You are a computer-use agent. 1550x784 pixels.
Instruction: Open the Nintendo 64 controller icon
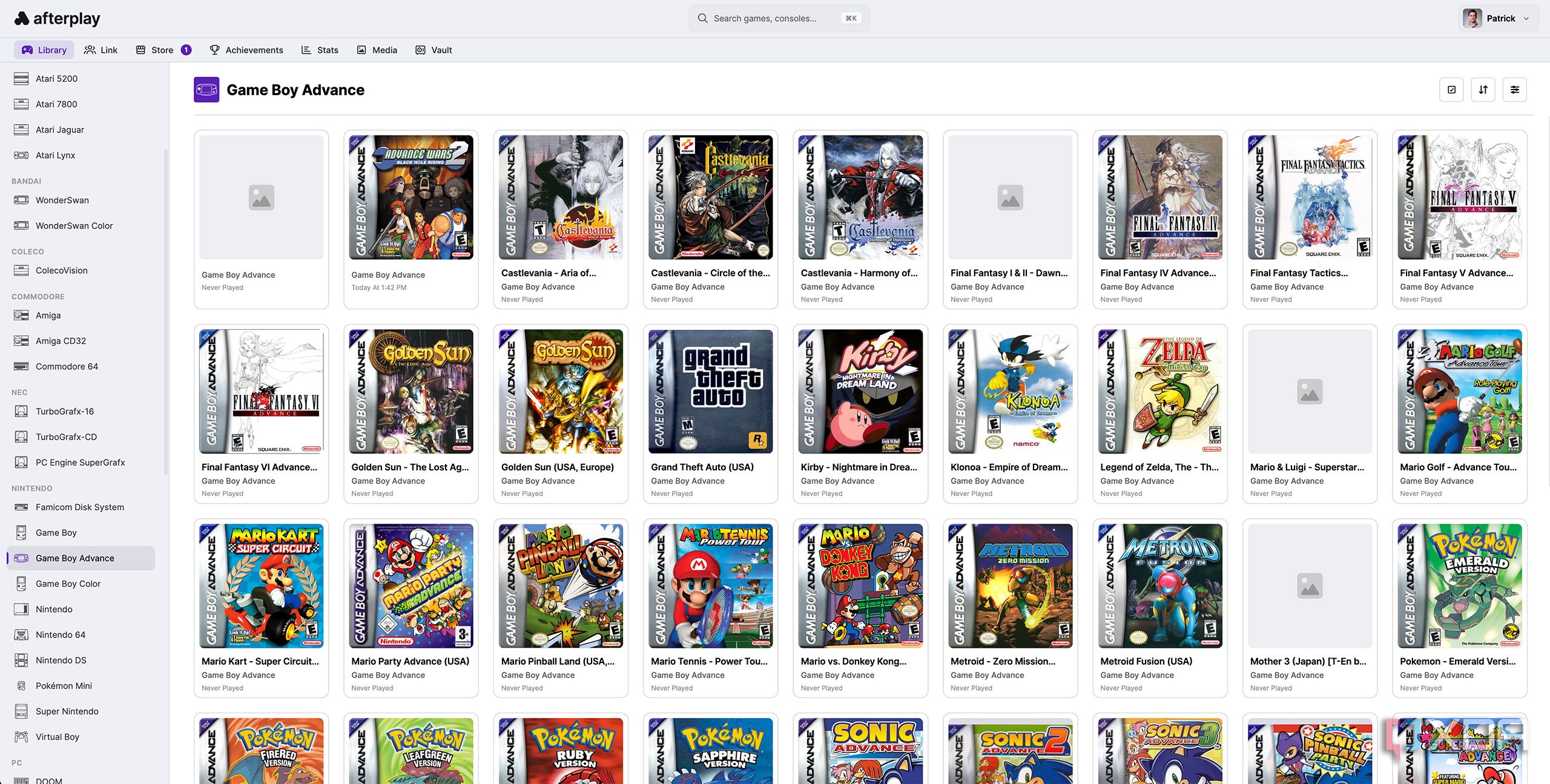point(21,635)
